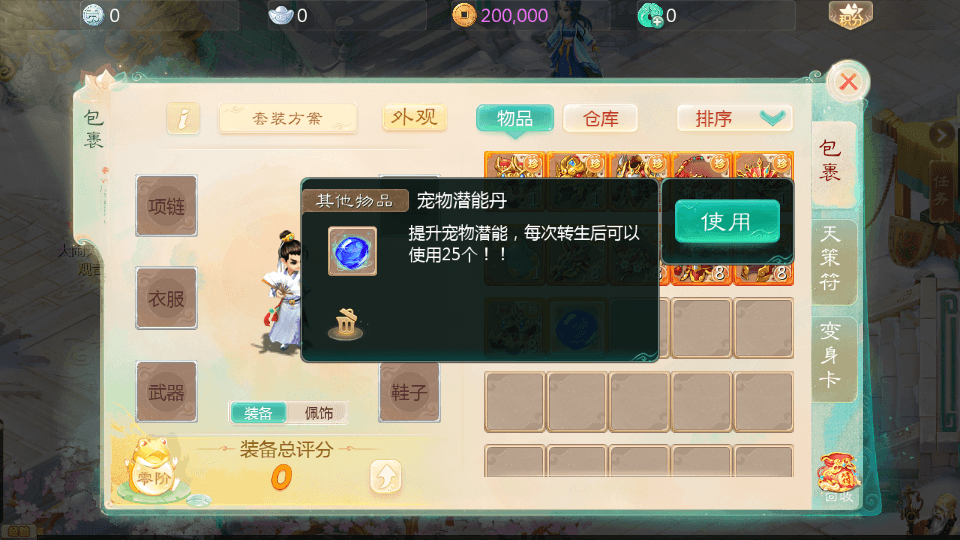Image resolution: width=960 pixels, height=540 pixels.
Task: Open the 回收 recycle bag icon
Action: pyautogui.click(x=838, y=478)
